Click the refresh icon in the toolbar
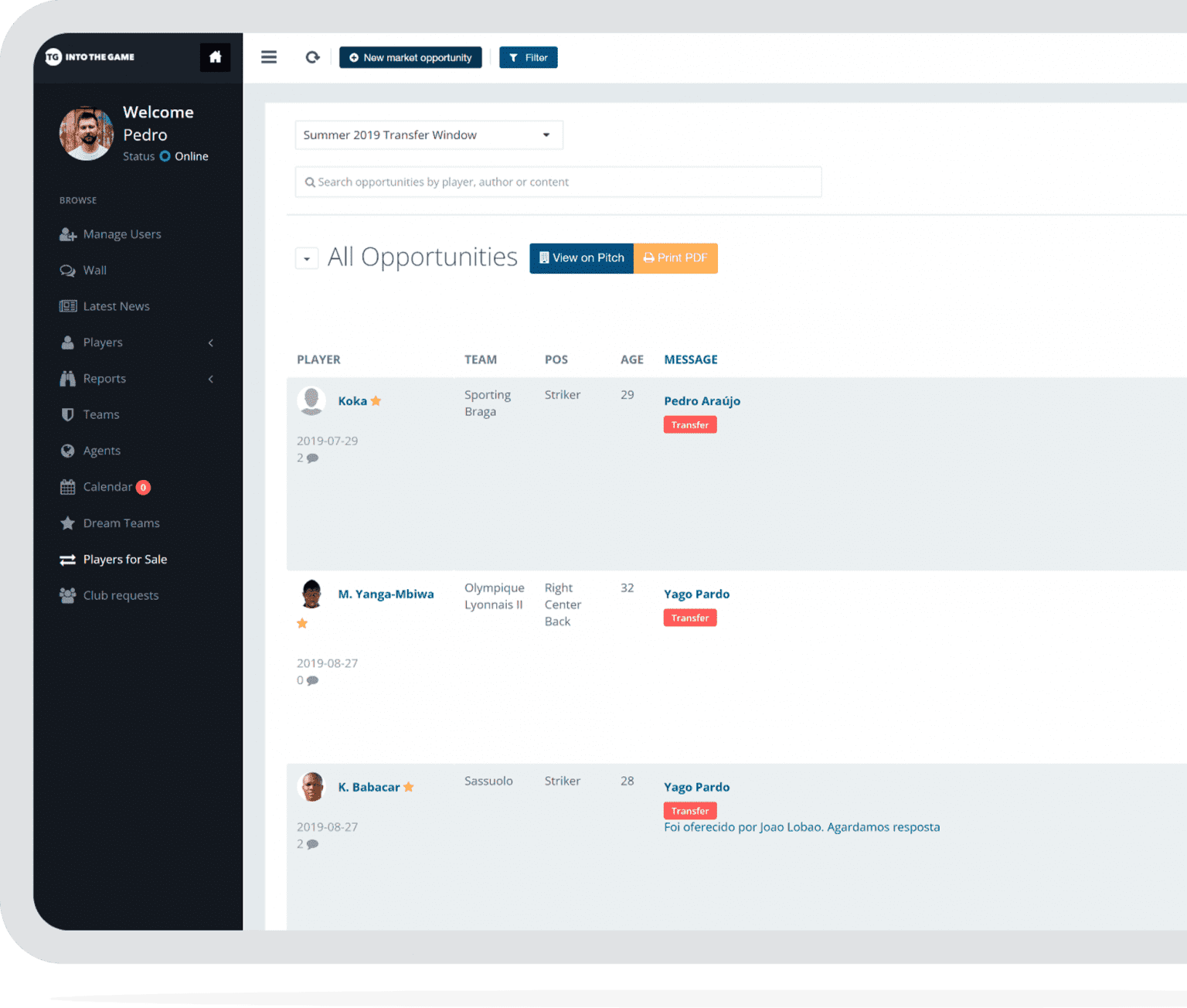1187x1008 pixels. pos(312,57)
